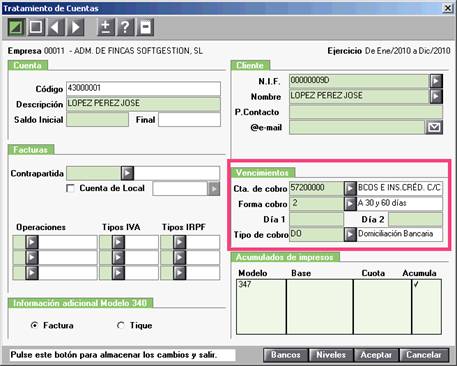Open the Contrapartida lookup arrow
Screen dimensions: 457x366
[127, 173]
